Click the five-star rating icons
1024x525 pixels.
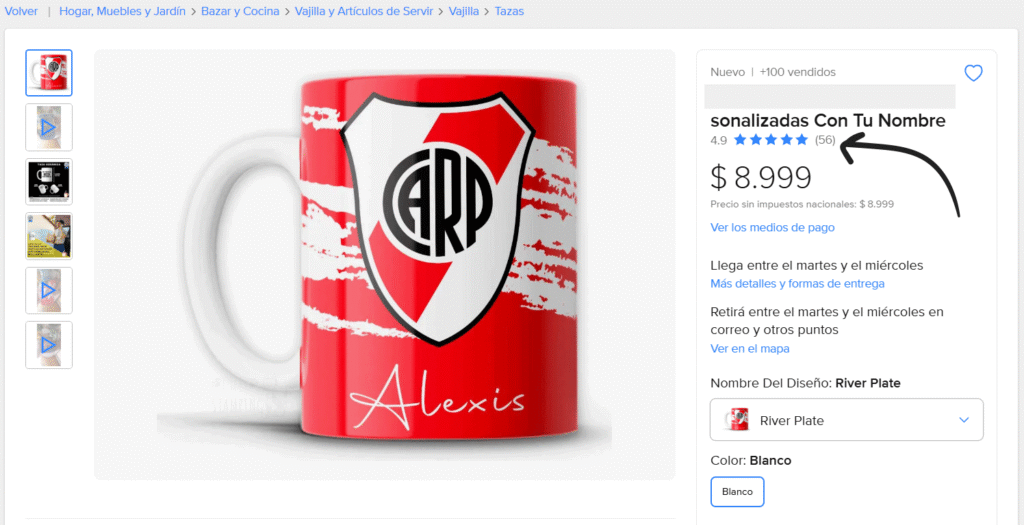coord(771,140)
